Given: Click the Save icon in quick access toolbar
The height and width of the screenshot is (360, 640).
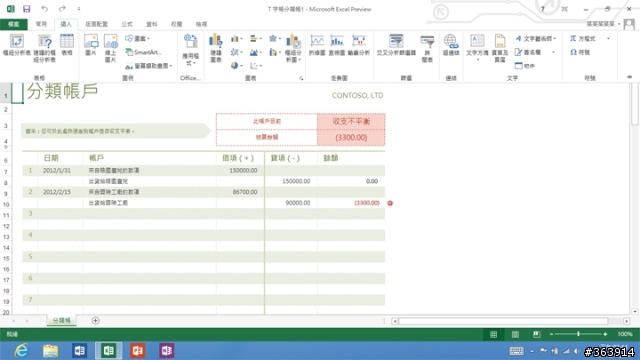Looking at the screenshot, I should 27,9.
